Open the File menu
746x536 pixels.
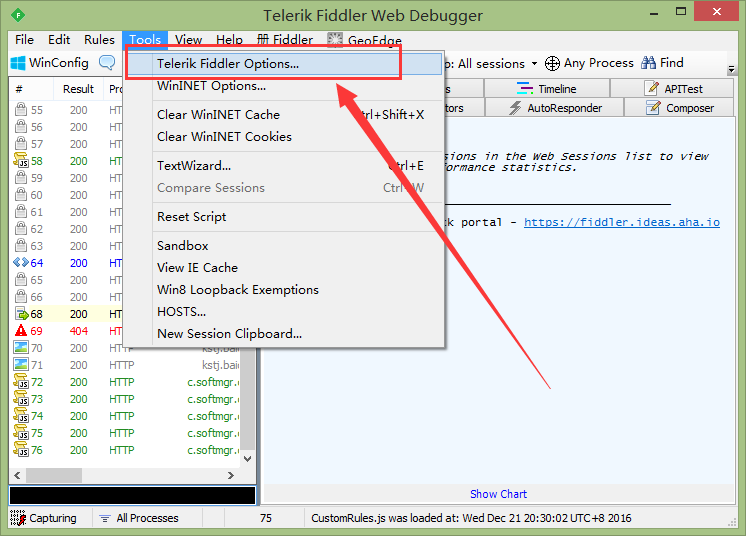pyautogui.click(x=24, y=39)
